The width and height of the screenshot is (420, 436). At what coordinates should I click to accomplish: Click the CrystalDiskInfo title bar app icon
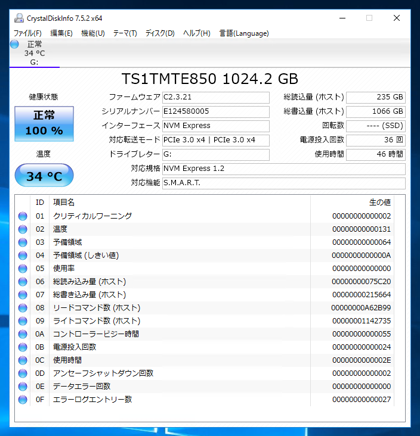(x=19, y=18)
